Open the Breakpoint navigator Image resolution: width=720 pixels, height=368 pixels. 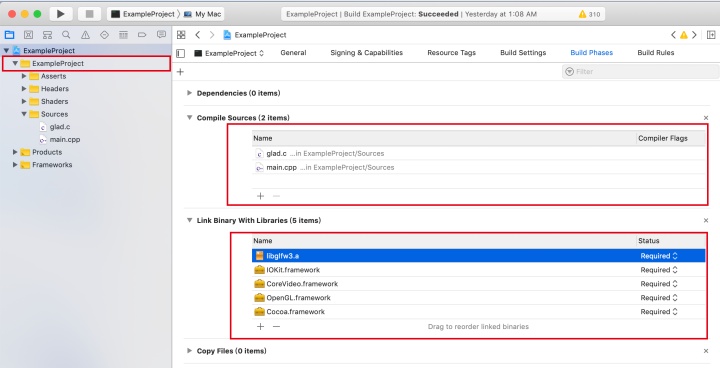click(142, 35)
